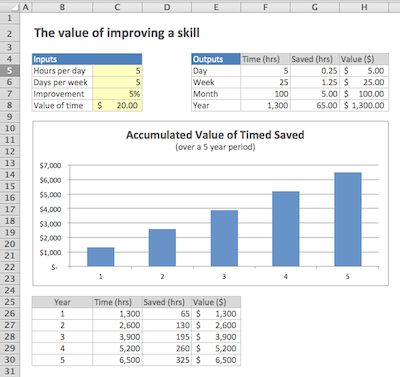This screenshot has height=377, width=400.
Task: Select the 65.00 saved hours cell
Action: pos(315,105)
